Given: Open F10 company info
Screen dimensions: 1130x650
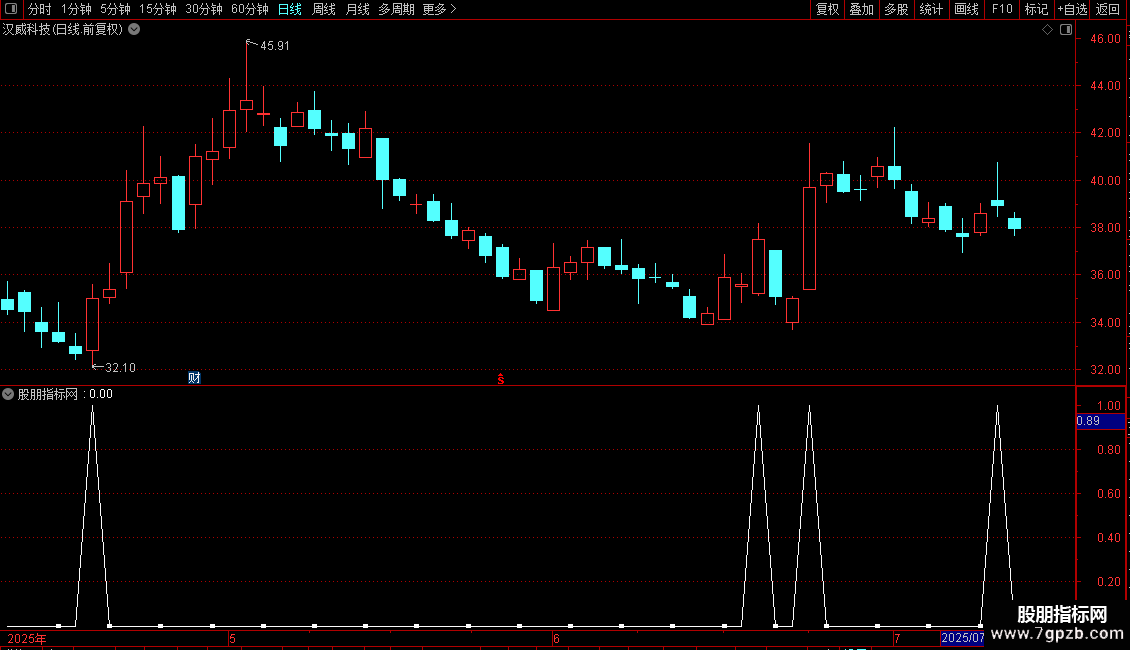Looking at the screenshot, I should 1002,9.
